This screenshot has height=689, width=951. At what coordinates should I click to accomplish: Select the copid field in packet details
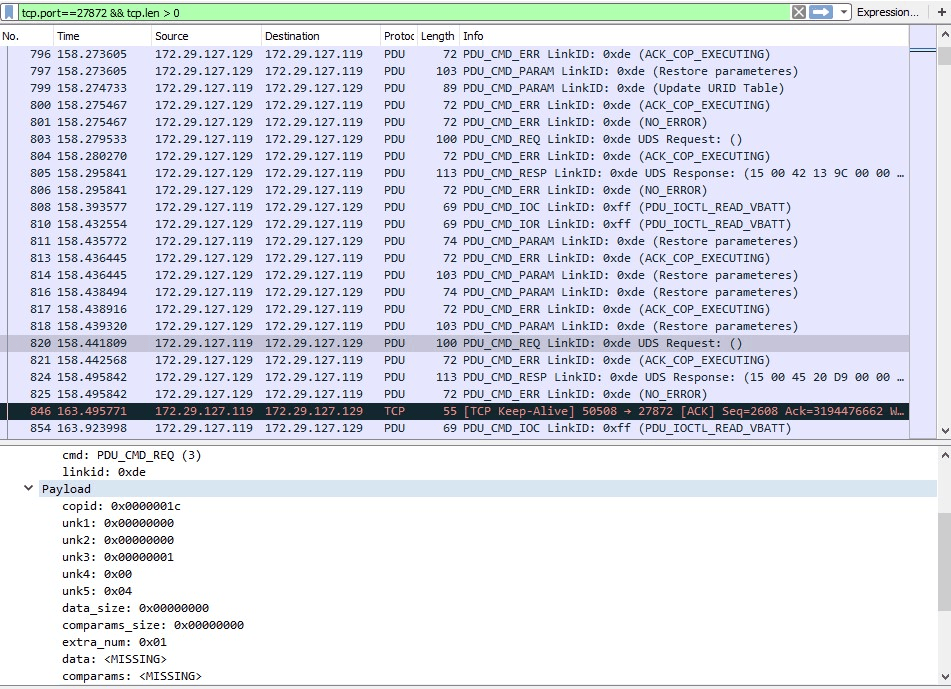point(121,506)
